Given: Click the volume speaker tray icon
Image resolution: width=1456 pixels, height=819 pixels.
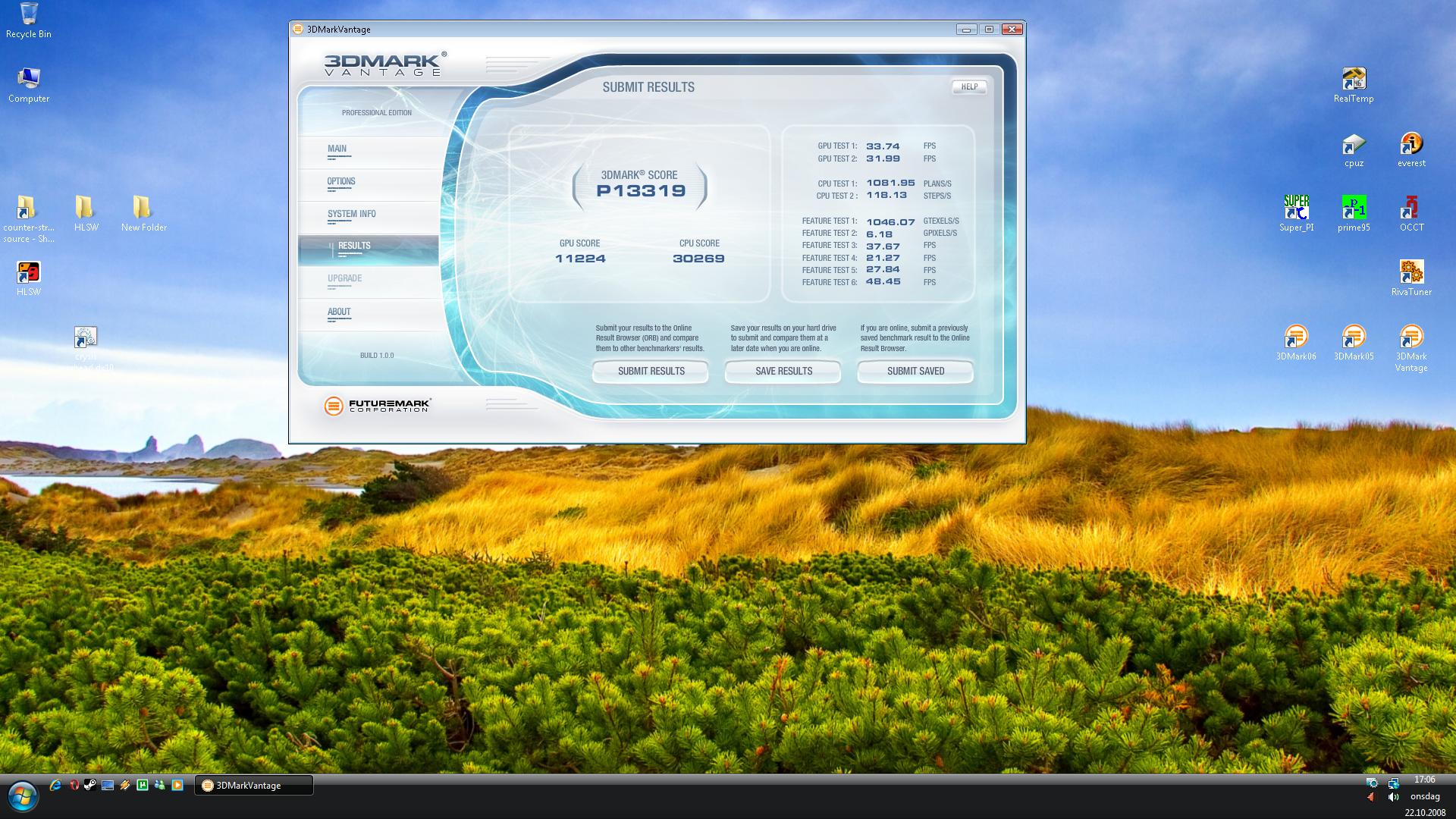Looking at the screenshot, I should click(1393, 797).
